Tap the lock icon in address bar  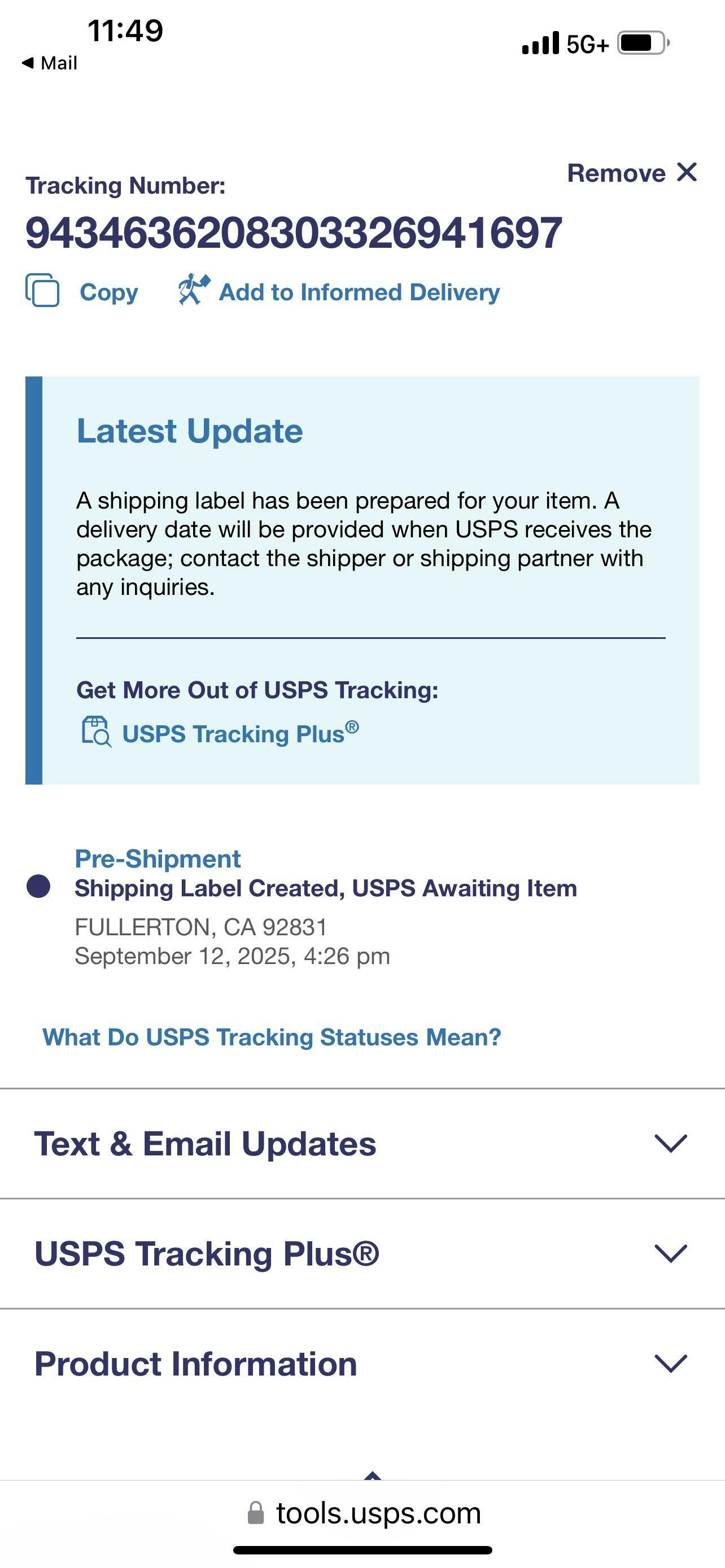pyautogui.click(x=256, y=1513)
